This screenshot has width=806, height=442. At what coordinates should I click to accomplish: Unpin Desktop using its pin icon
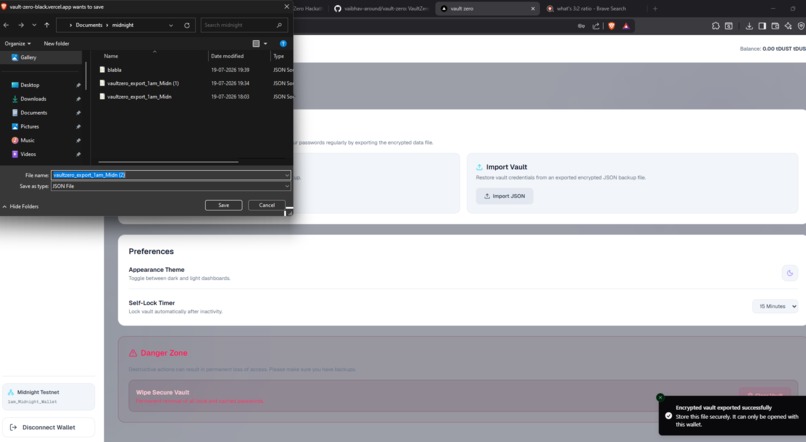[x=78, y=85]
